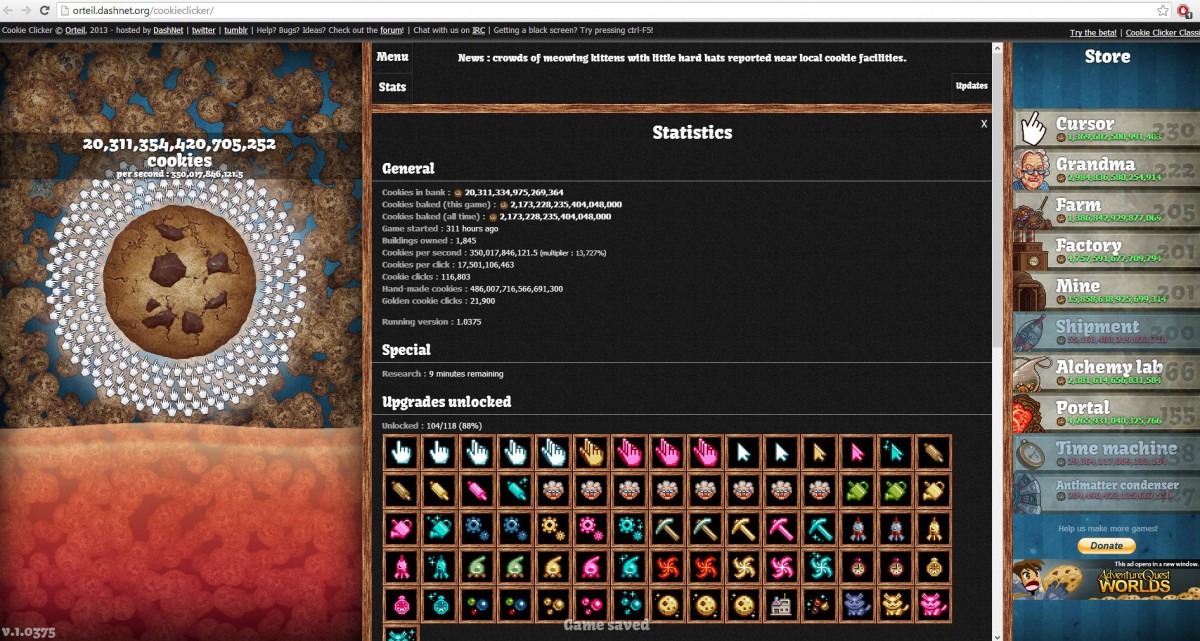Screen dimensions: 1200x641
Task: Select the golden rocket shipment upgrade
Action: point(933,528)
